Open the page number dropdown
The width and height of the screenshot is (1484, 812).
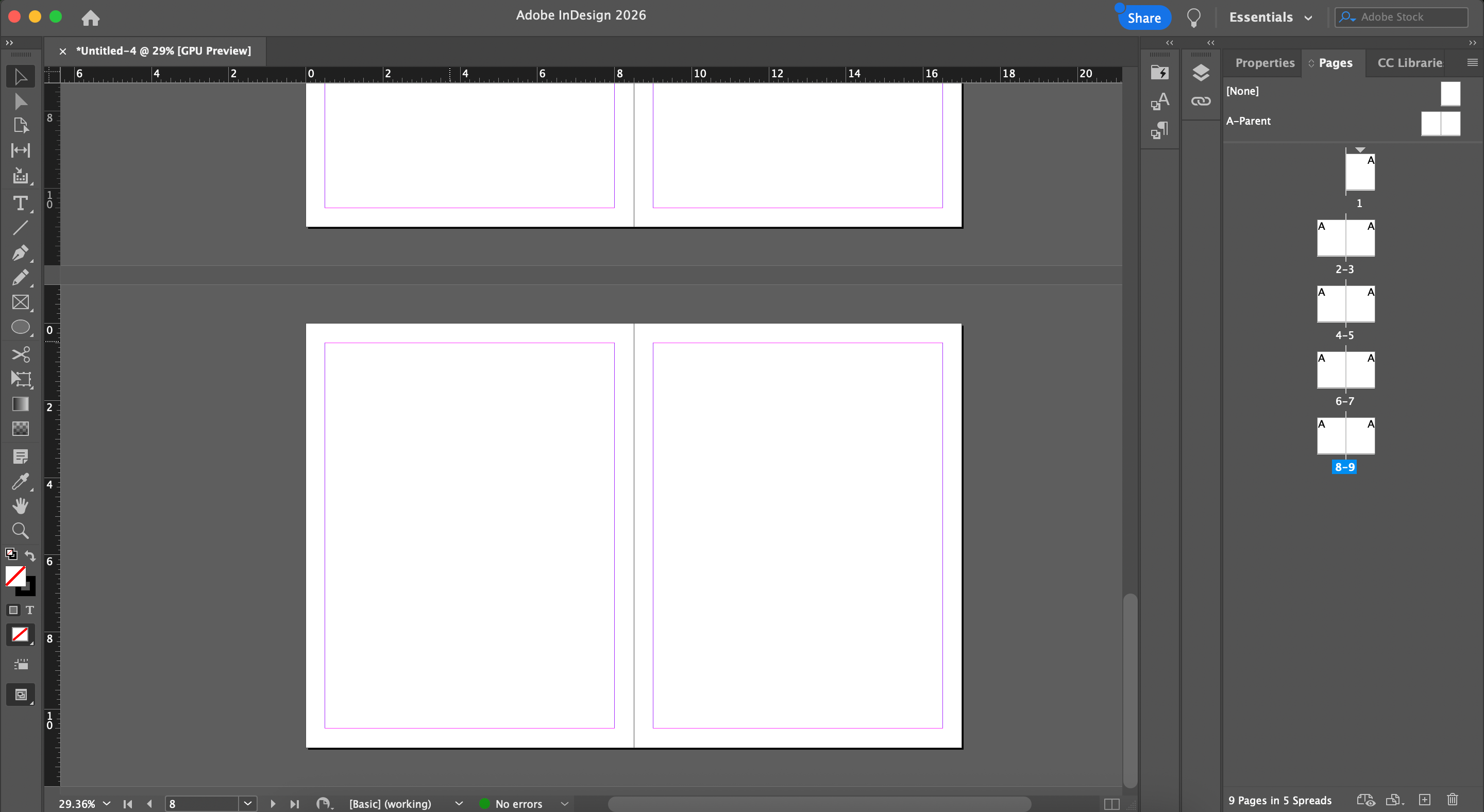pos(248,803)
